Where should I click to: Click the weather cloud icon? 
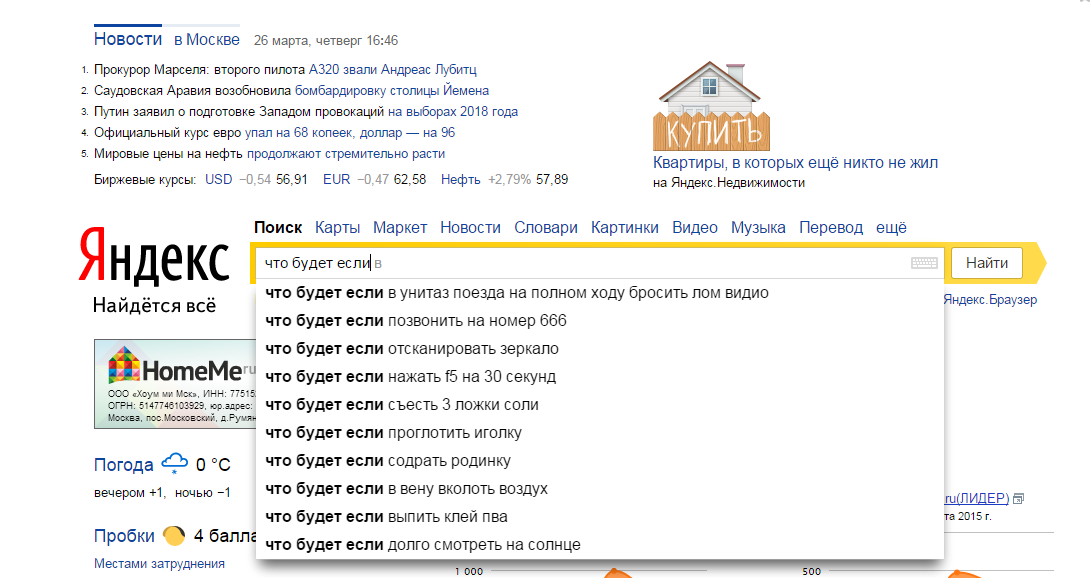pyautogui.click(x=174, y=464)
